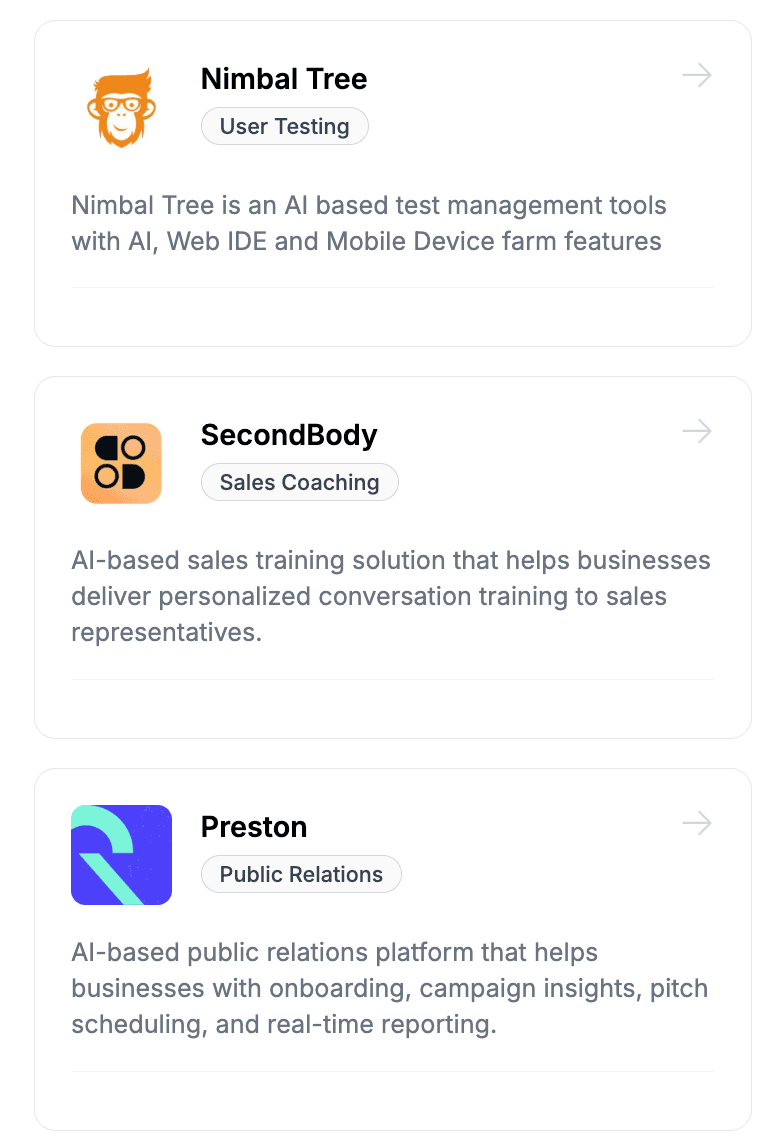Select the User Testing category tag
The image size is (778, 1148).
pos(284,126)
